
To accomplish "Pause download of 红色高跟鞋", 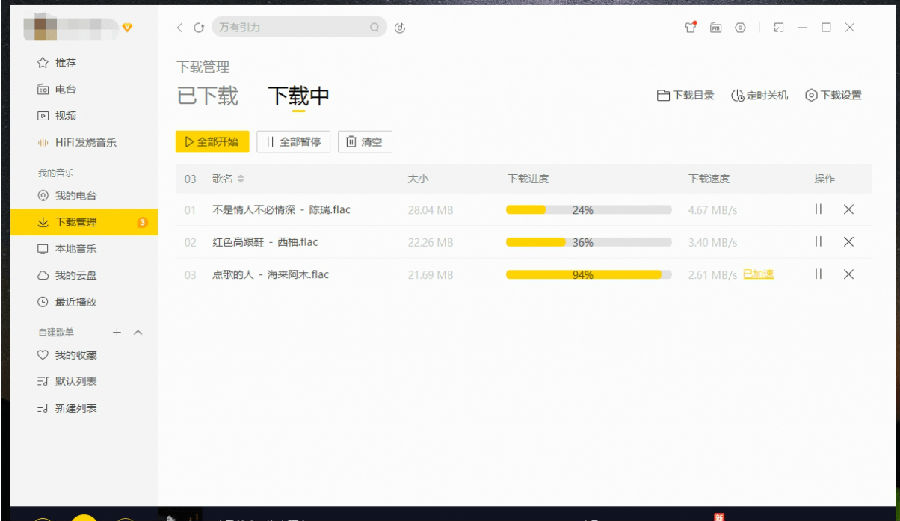I will (x=819, y=242).
